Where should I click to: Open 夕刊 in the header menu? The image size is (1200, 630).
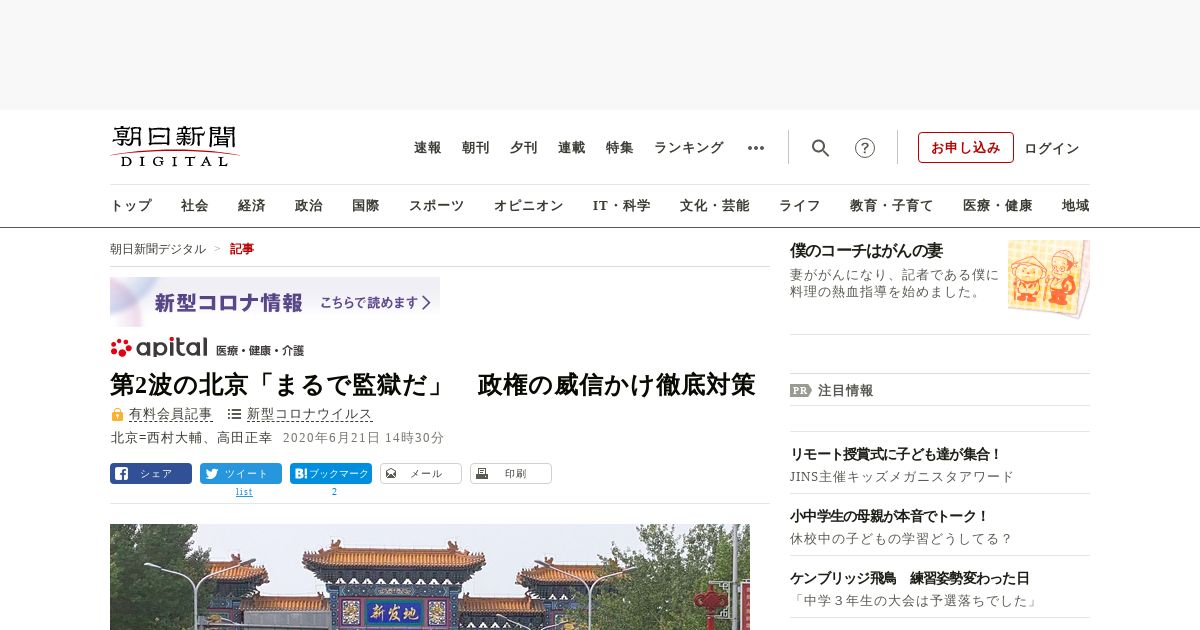coord(524,148)
